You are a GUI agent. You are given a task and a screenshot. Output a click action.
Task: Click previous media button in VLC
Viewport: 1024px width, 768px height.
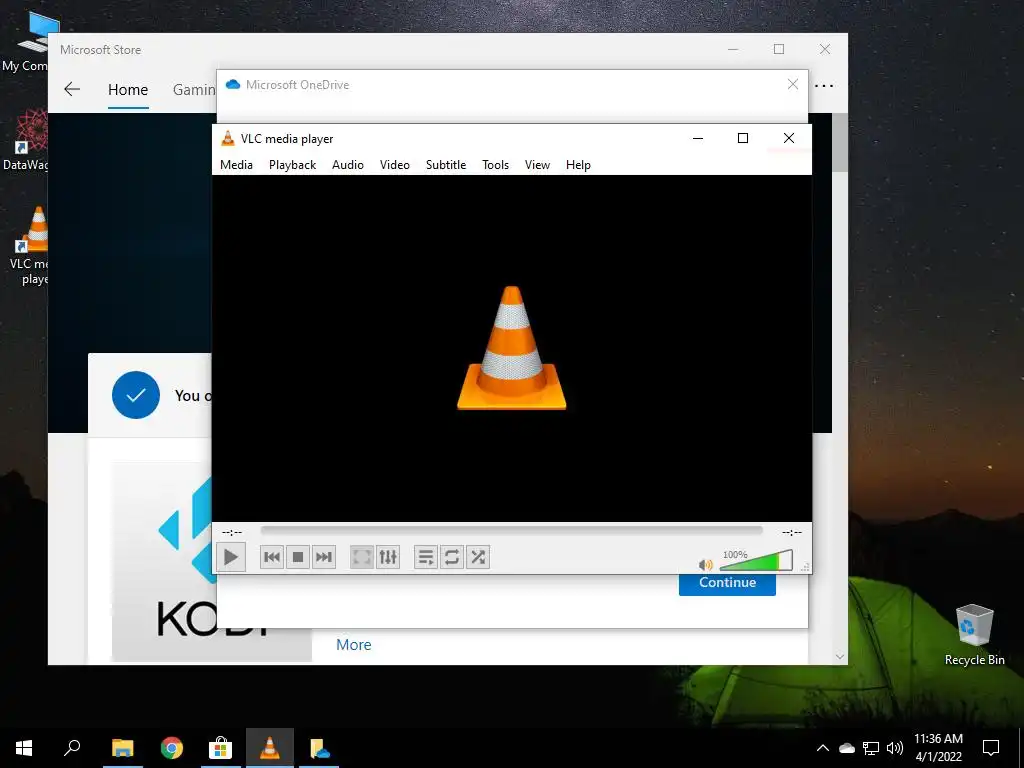click(x=272, y=557)
